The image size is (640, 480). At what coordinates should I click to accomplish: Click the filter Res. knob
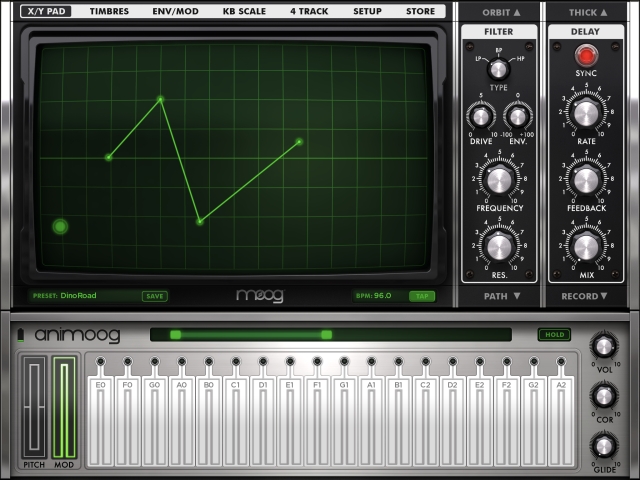pos(498,244)
